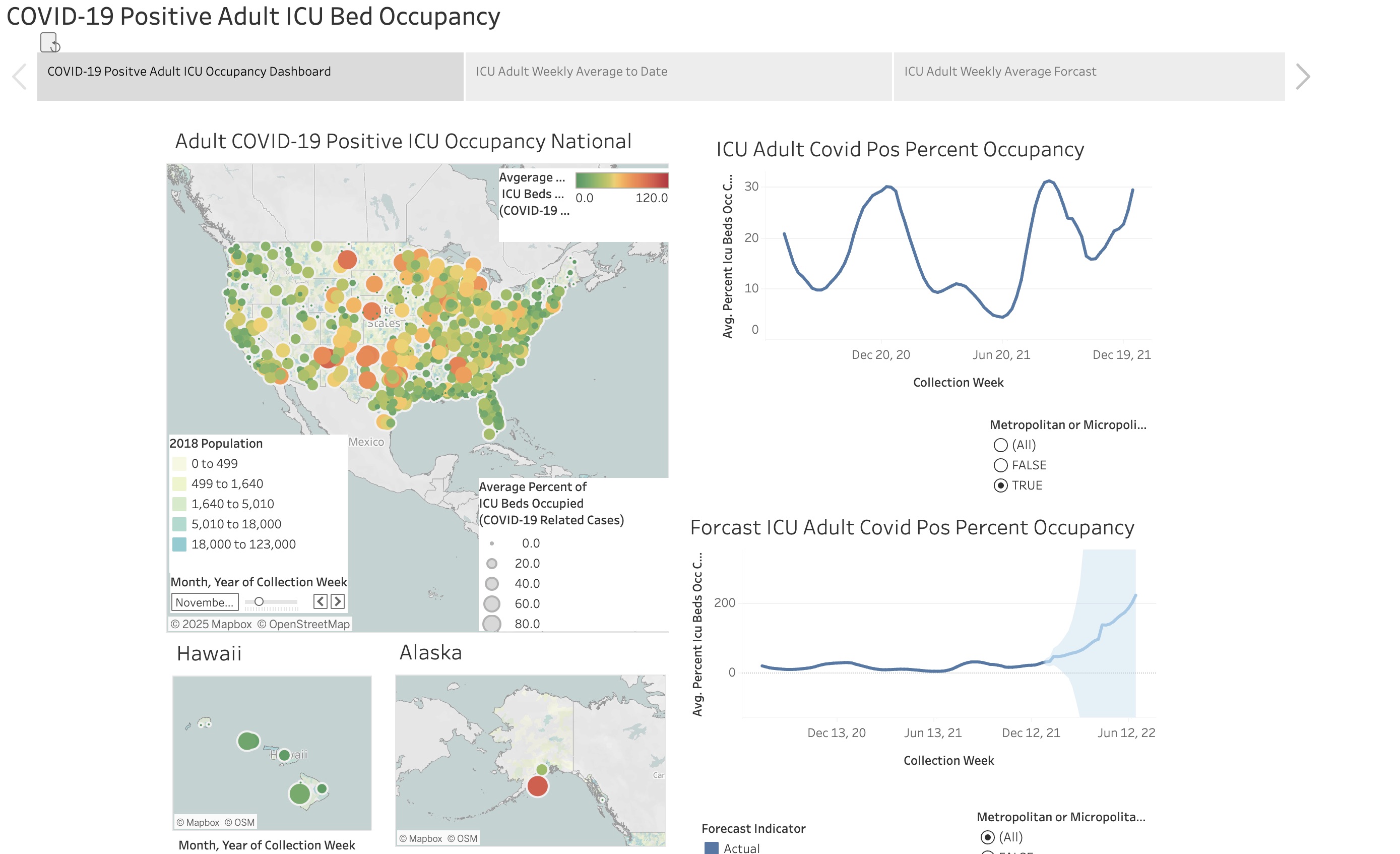The height and width of the screenshot is (854, 1400).
Task: Click the story revert icon under title
Action: click(x=50, y=43)
